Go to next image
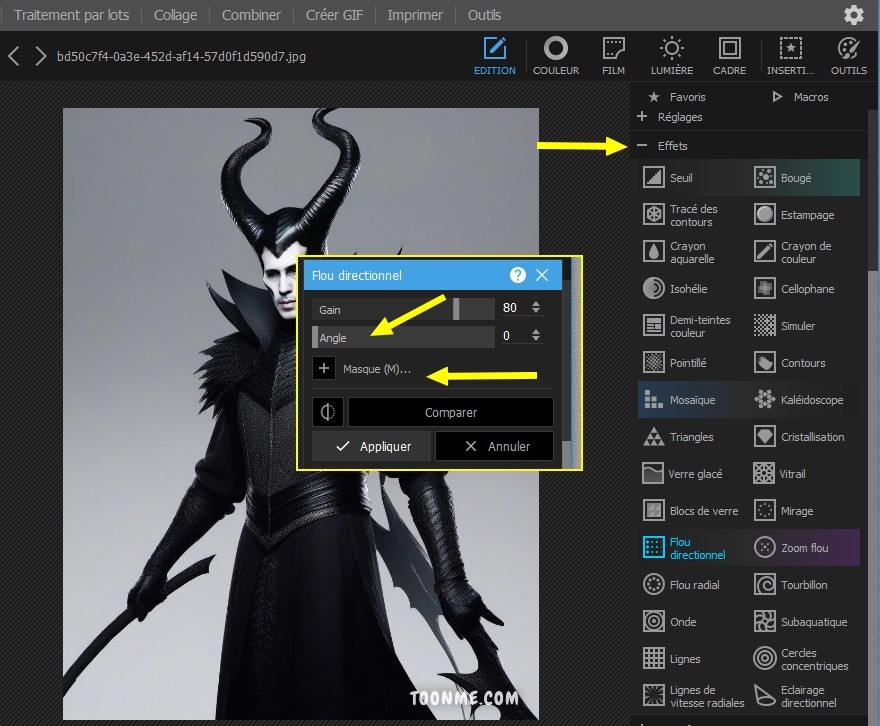The width and height of the screenshot is (880, 726). point(40,56)
